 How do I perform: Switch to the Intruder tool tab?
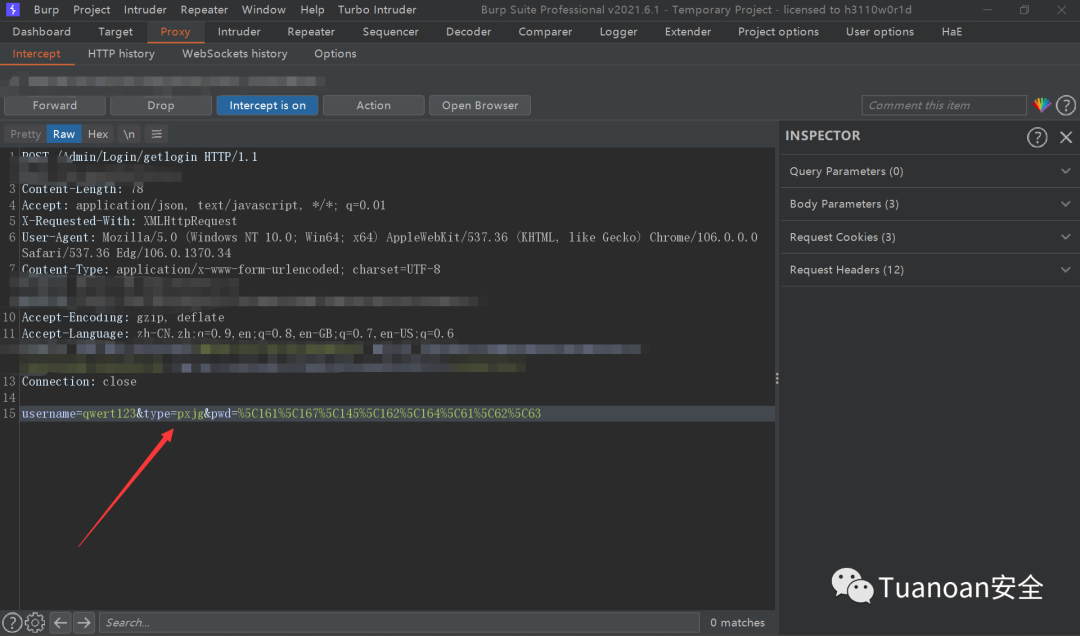pyautogui.click(x=239, y=32)
